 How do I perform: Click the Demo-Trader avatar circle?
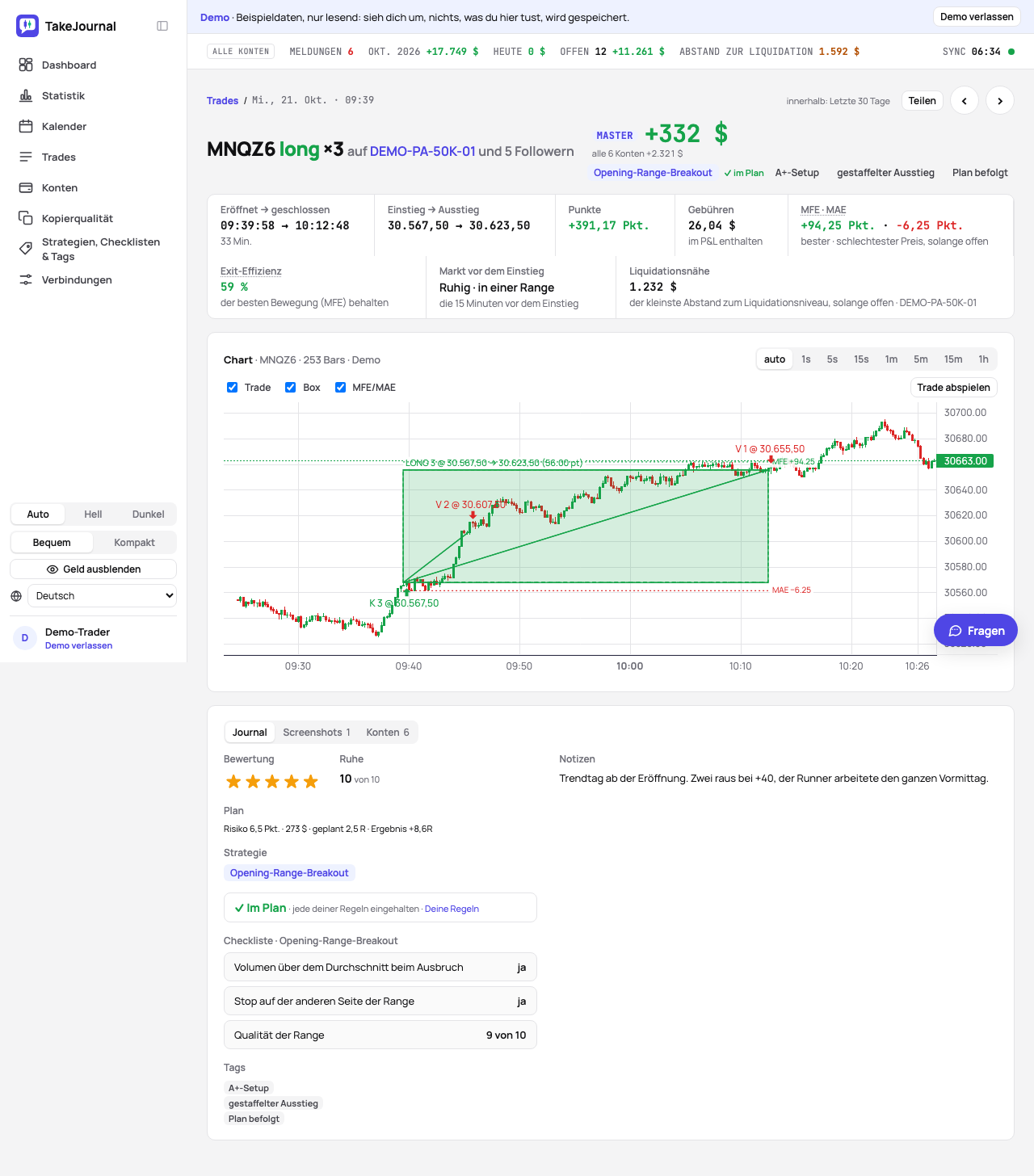coord(25,638)
